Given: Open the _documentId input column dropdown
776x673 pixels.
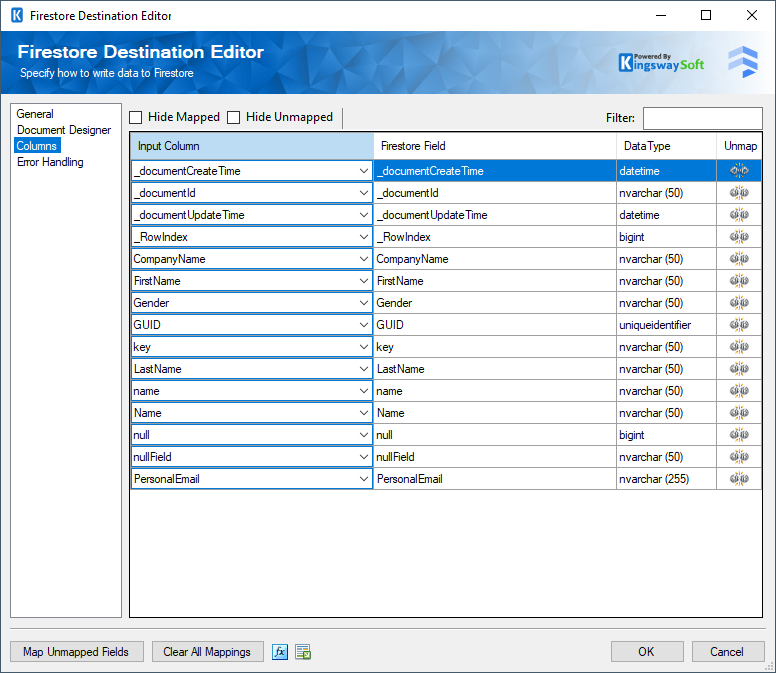Looking at the screenshot, I should (x=364, y=192).
